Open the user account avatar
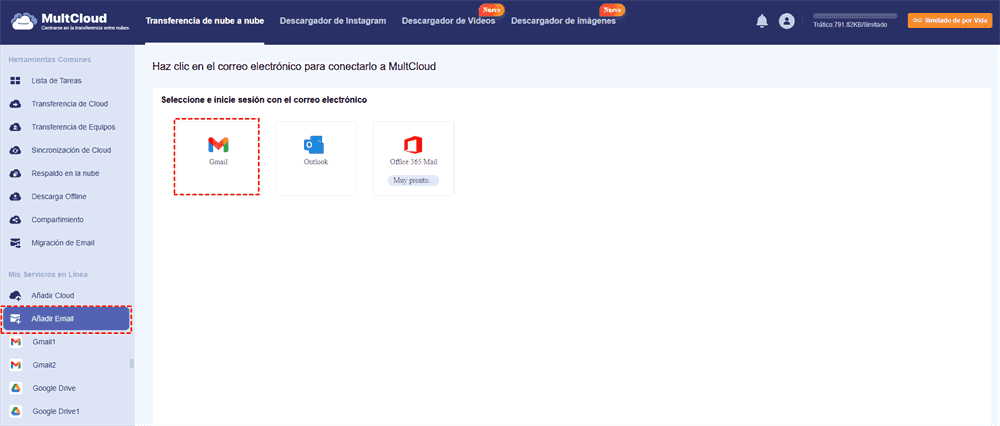The height and width of the screenshot is (426, 1000). coord(786,21)
